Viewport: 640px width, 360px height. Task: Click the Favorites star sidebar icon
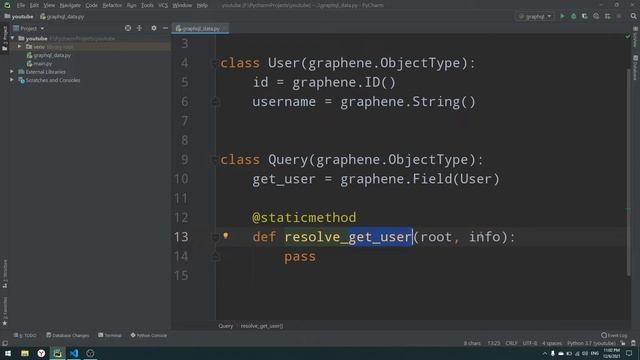pyautogui.click(x=5, y=323)
